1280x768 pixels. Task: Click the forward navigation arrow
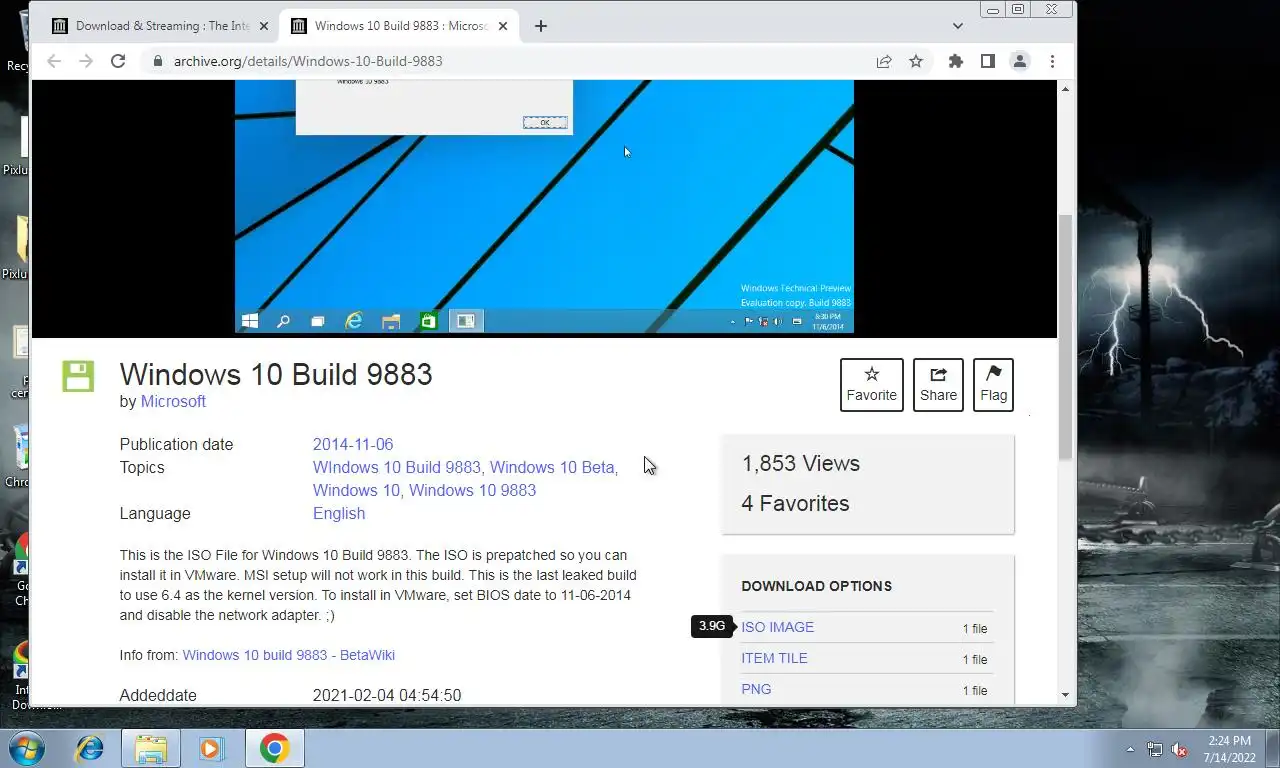[86, 61]
